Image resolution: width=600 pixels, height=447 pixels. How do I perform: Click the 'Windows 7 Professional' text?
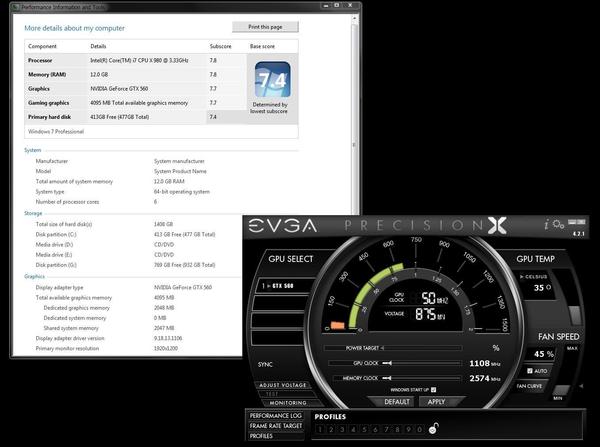(56, 132)
